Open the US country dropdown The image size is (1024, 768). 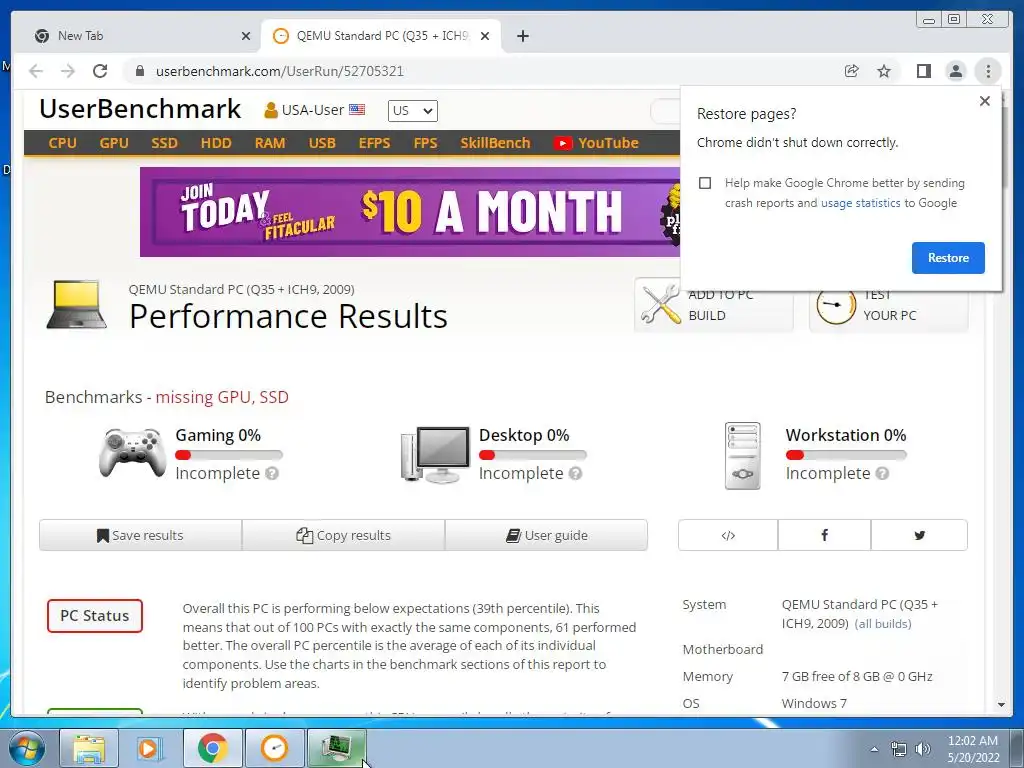(x=413, y=111)
